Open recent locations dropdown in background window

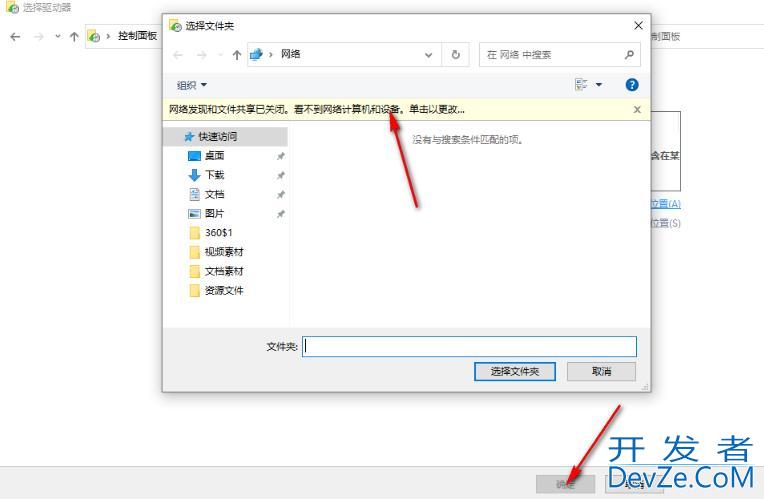58,36
